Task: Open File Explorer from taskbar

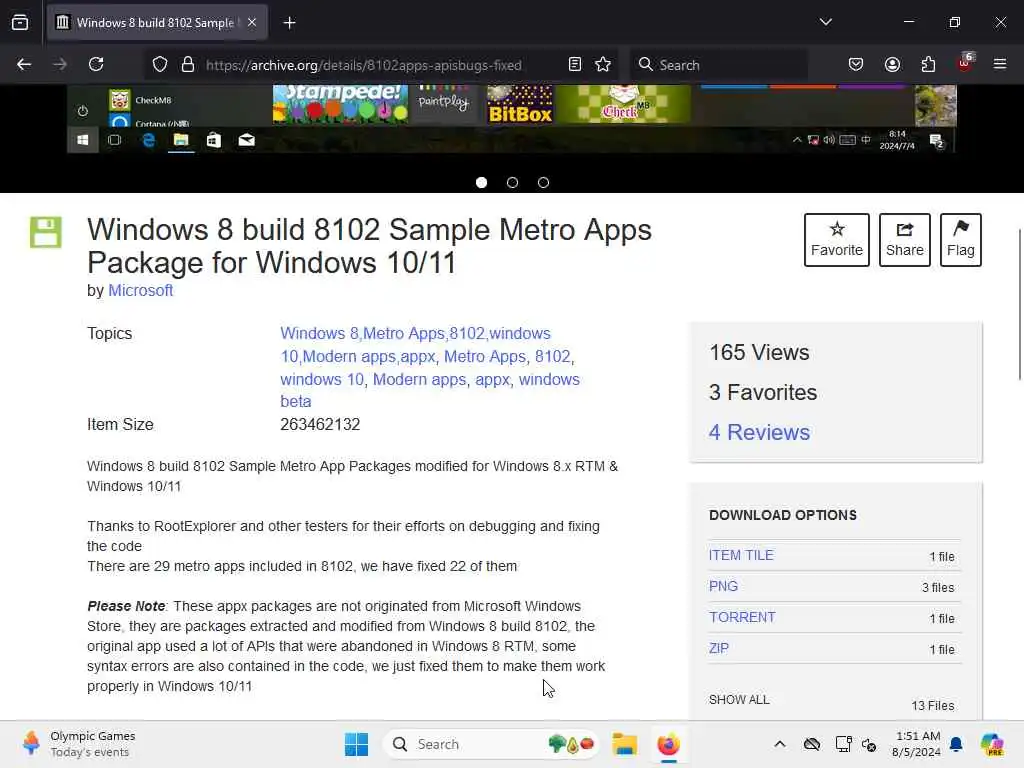Action: point(624,744)
